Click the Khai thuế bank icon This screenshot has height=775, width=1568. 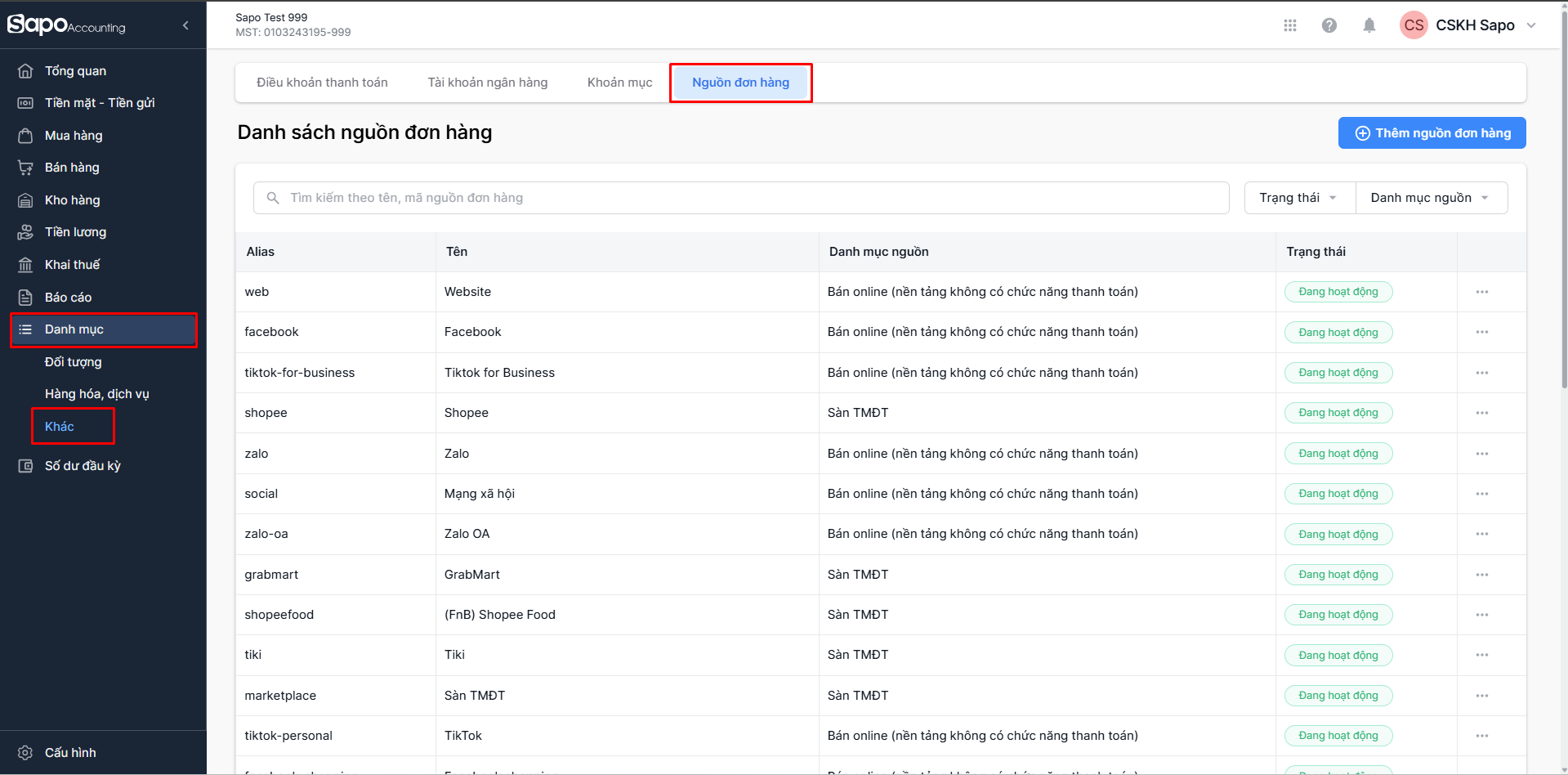(x=25, y=265)
